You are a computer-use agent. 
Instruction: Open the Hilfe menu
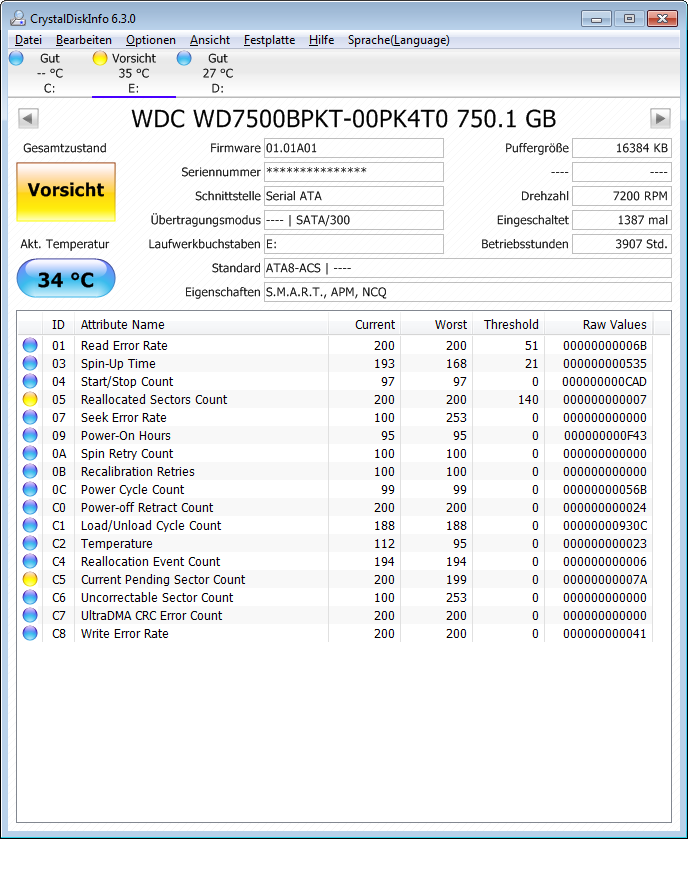pos(321,40)
